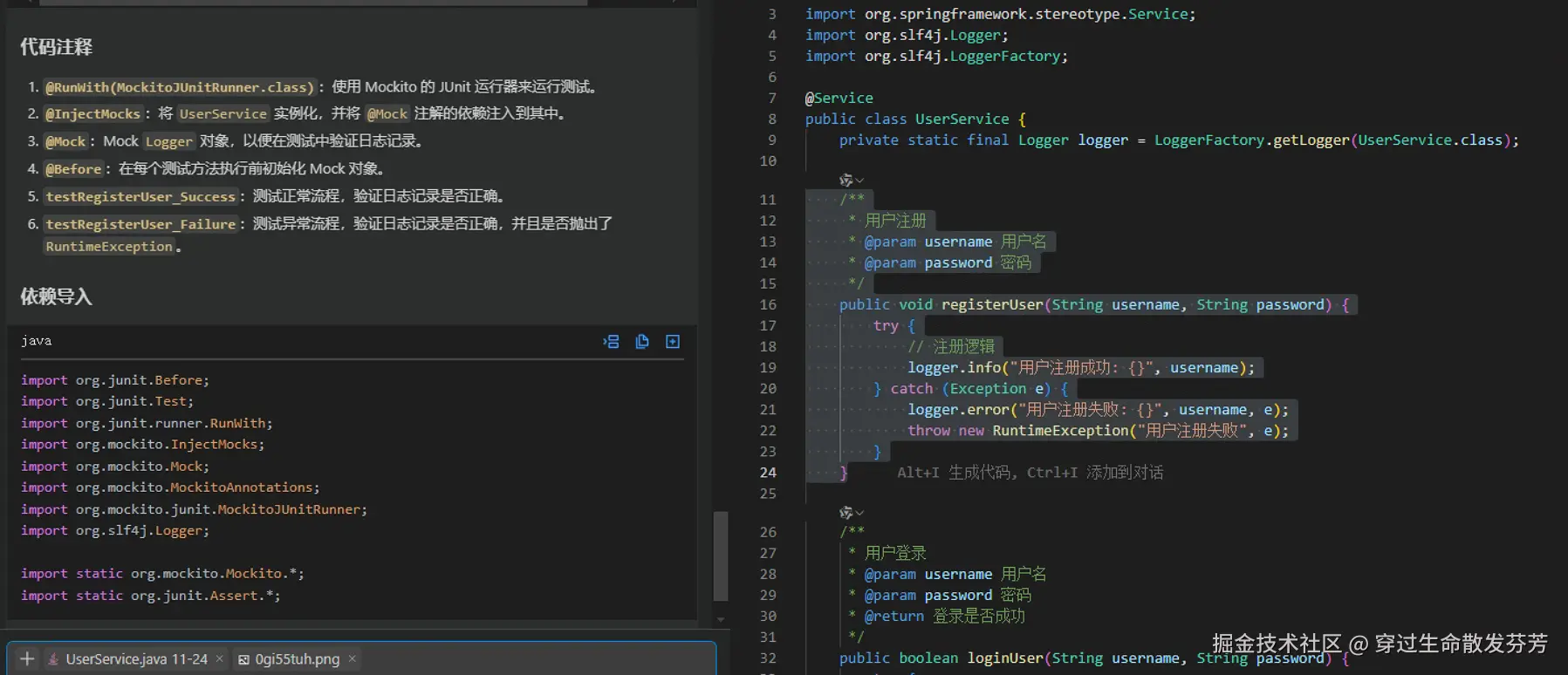Click 'import static org.mockito.Mockito.*;' line

(x=162, y=574)
